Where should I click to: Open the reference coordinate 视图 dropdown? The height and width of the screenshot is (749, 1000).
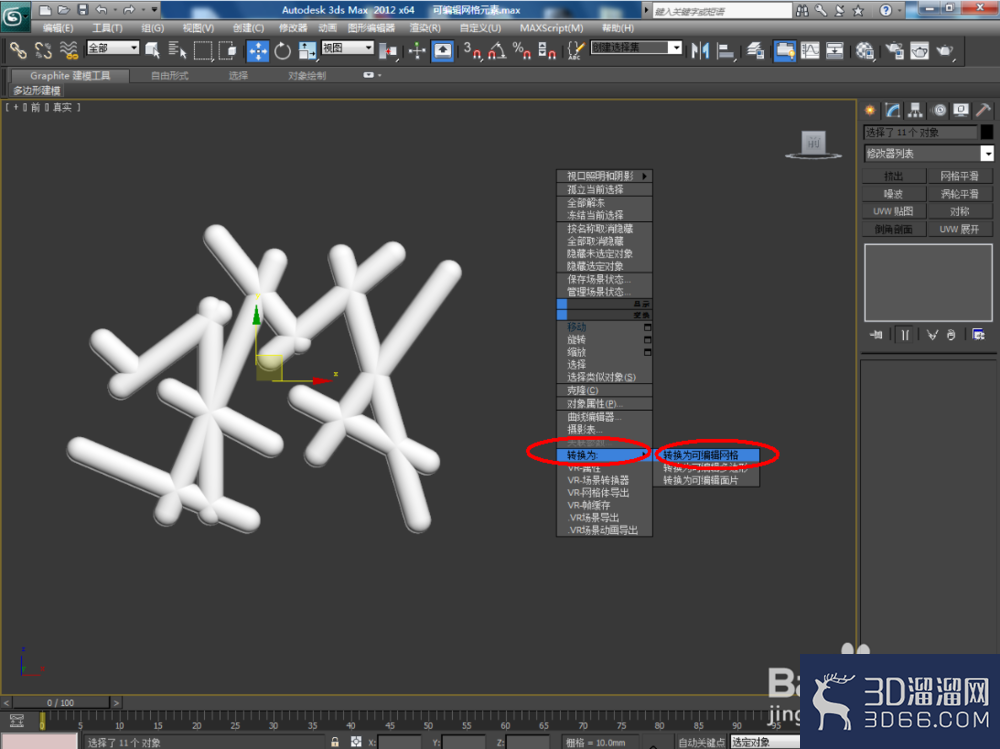348,48
